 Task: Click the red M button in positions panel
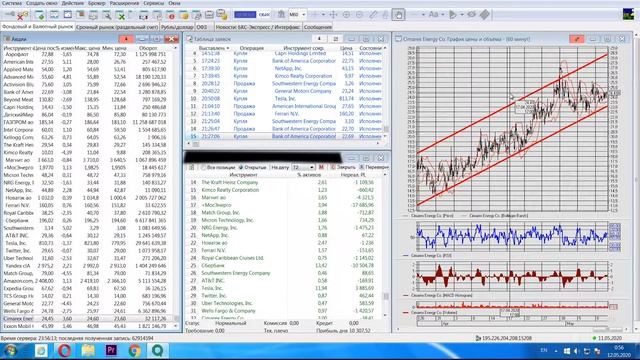[x=321, y=167]
